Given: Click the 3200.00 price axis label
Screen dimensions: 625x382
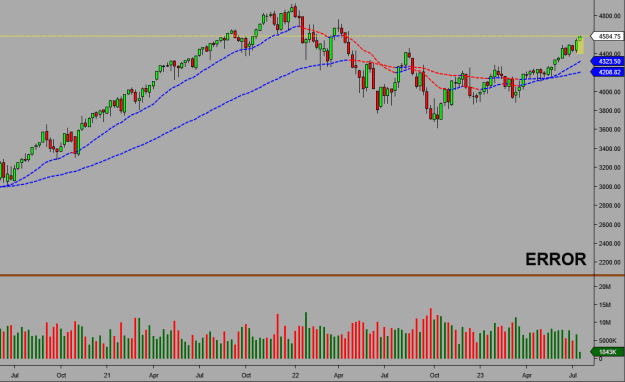Looking at the screenshot, I should (609, 167).
